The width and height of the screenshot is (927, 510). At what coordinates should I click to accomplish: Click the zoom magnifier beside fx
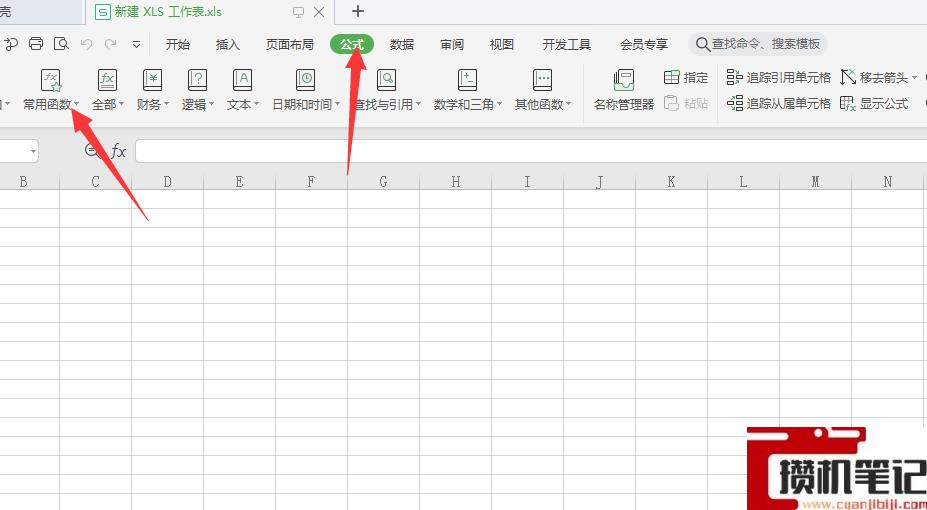[x=92, y=151]
